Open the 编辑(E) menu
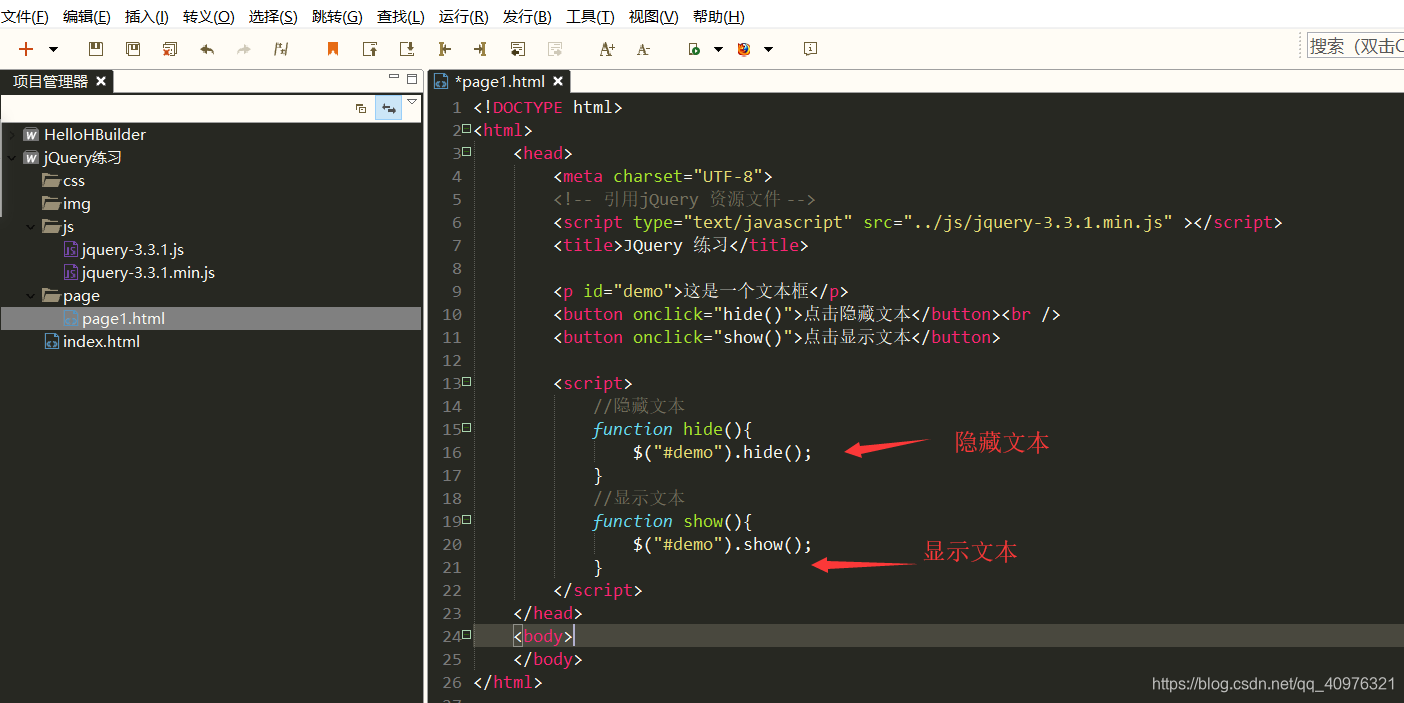Screen dimensions: 1404x703 point(86,17)
